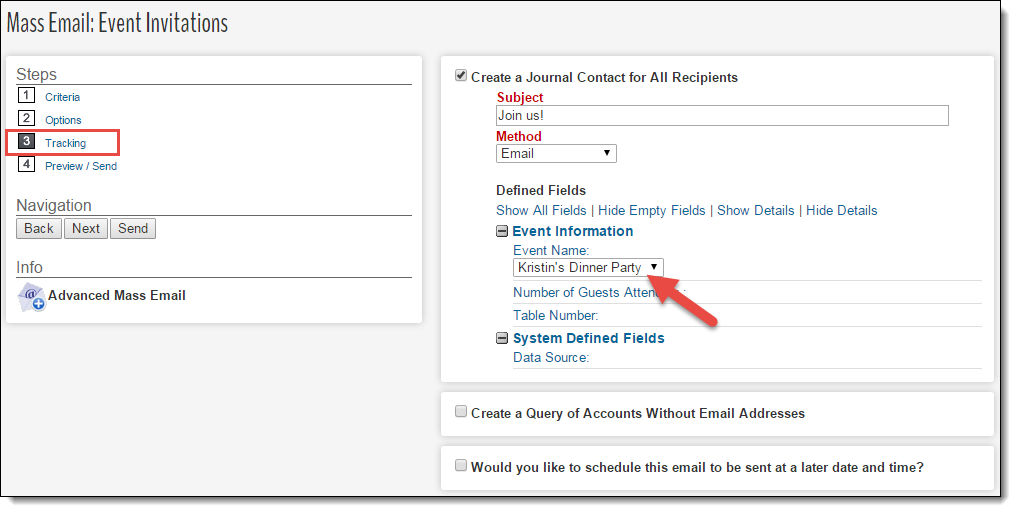Click the Show All Fields link
Viewport: 1016px width, 512px height.
[x=541, y=210]
